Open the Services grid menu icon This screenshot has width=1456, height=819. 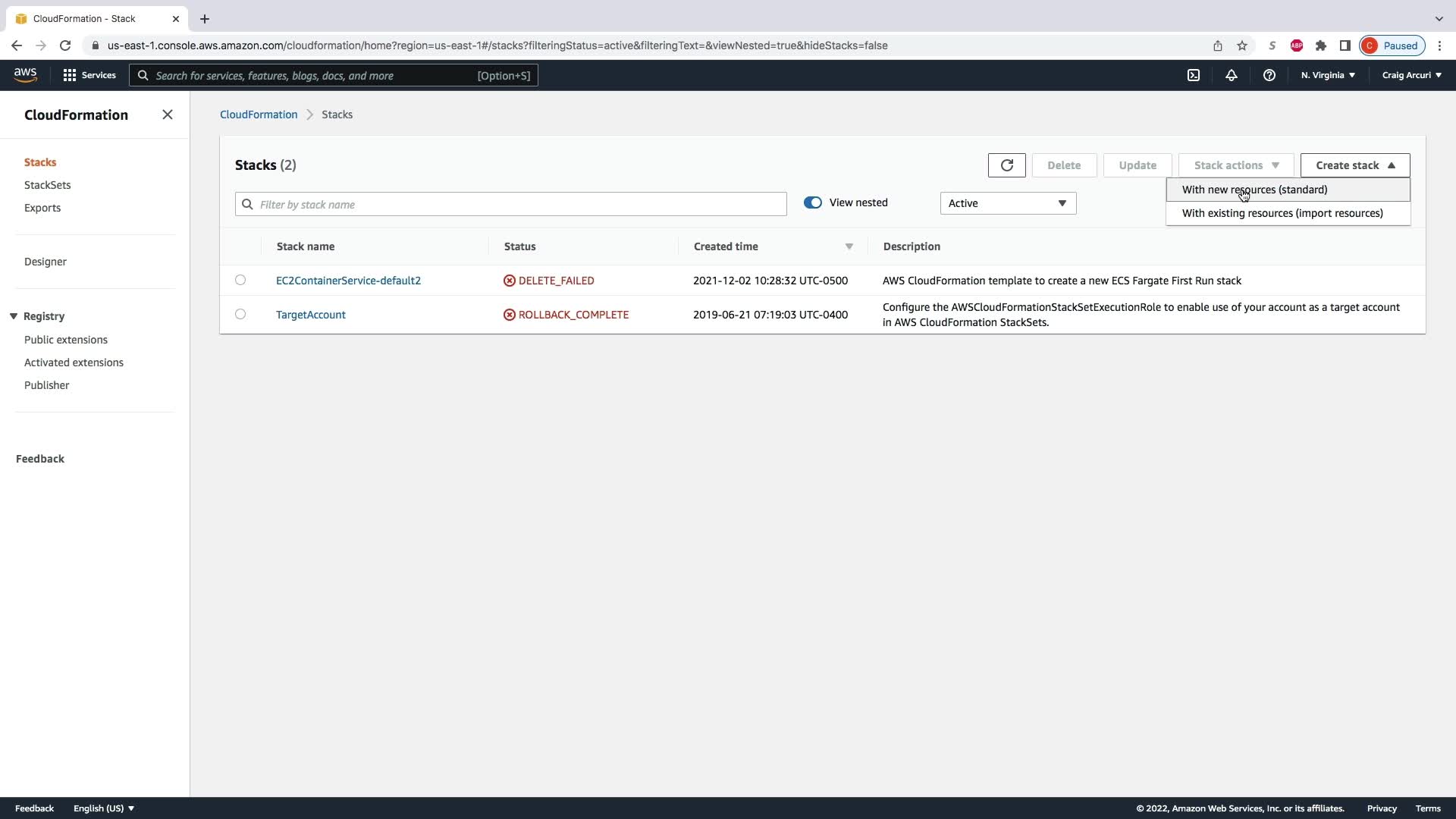70,75
